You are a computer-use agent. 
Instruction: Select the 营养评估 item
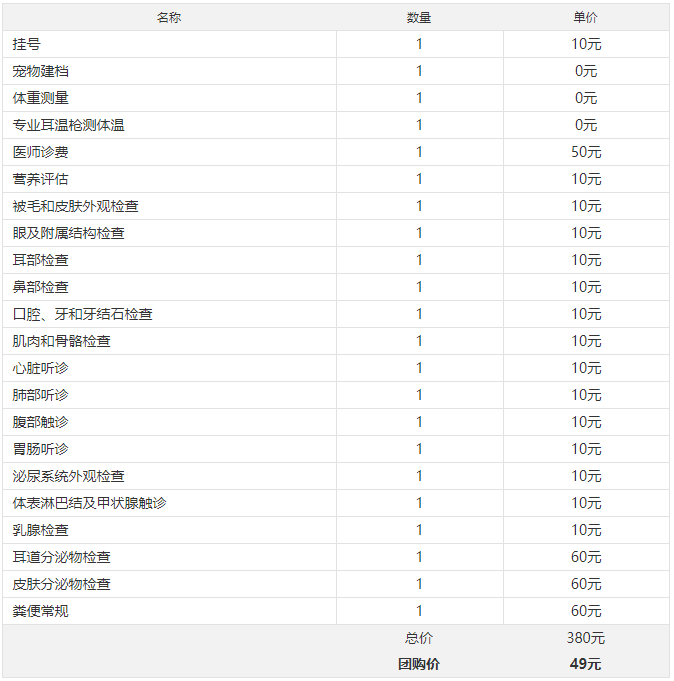tap(40, 179)
